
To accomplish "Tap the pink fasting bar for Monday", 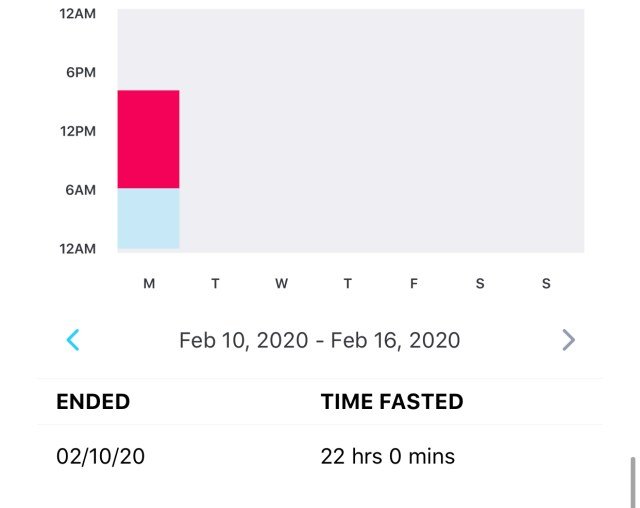I will [149, 139].
